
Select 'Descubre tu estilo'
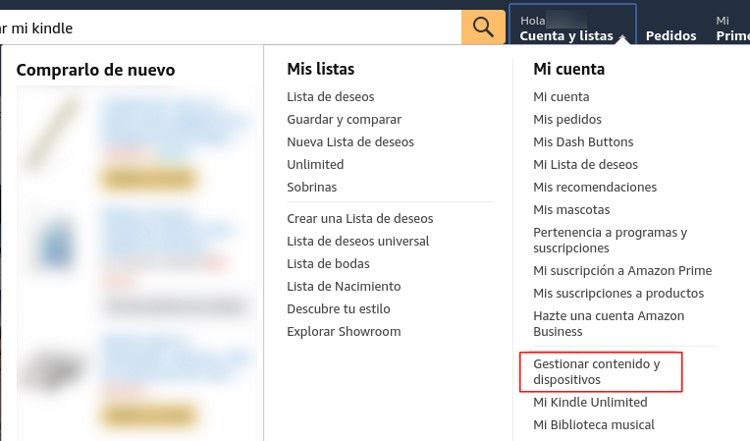pos(338,309)
